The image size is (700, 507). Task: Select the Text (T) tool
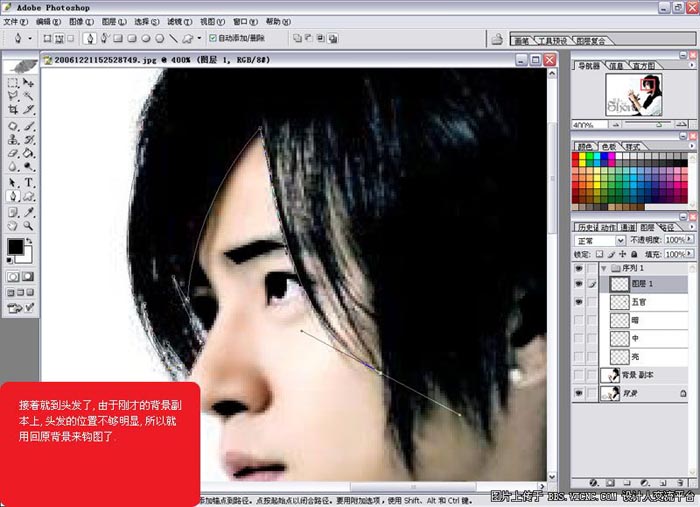[29, 183]
